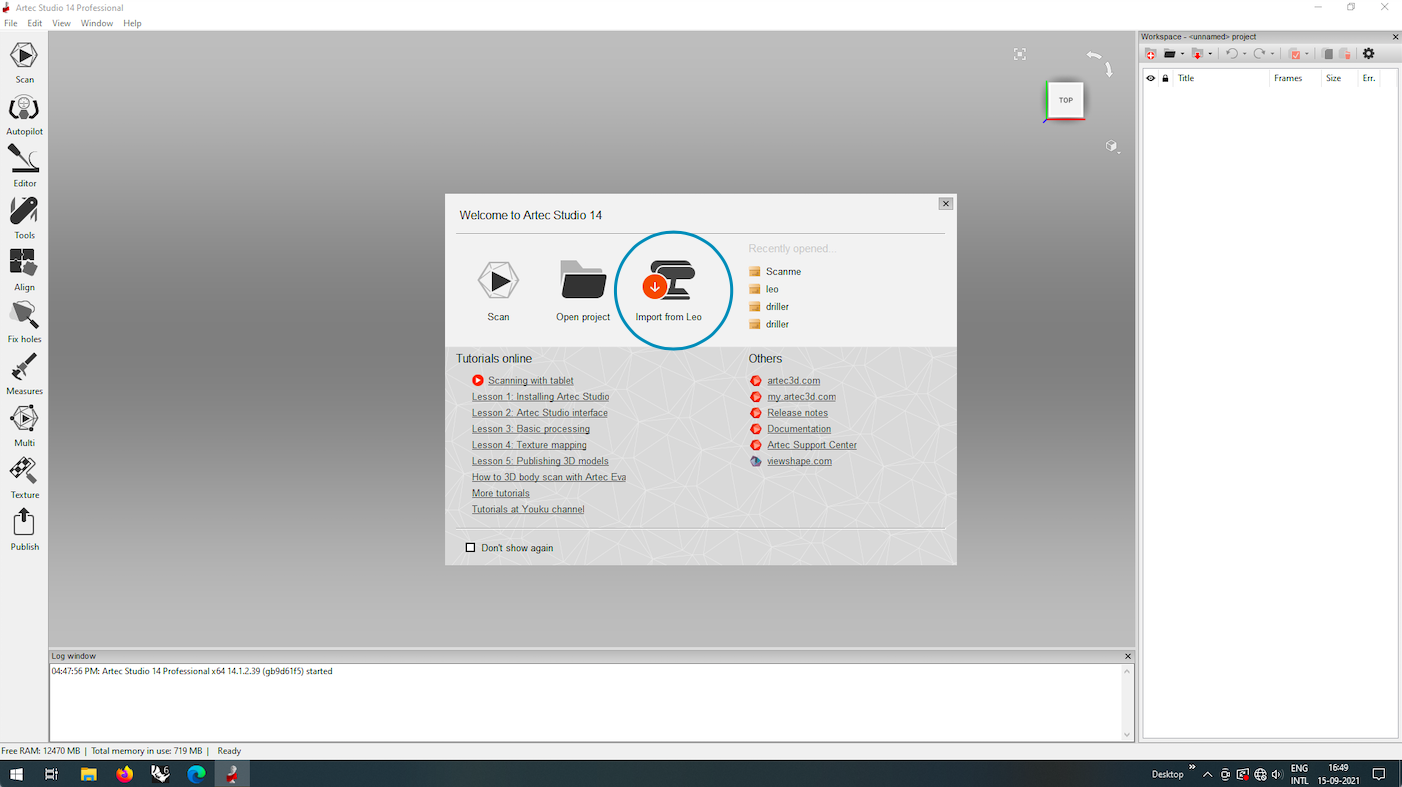This screenshot has width=1402, height=787.
Task: Expand the import dropdown arrow in Workspace
Action: tap(1210, 54)
